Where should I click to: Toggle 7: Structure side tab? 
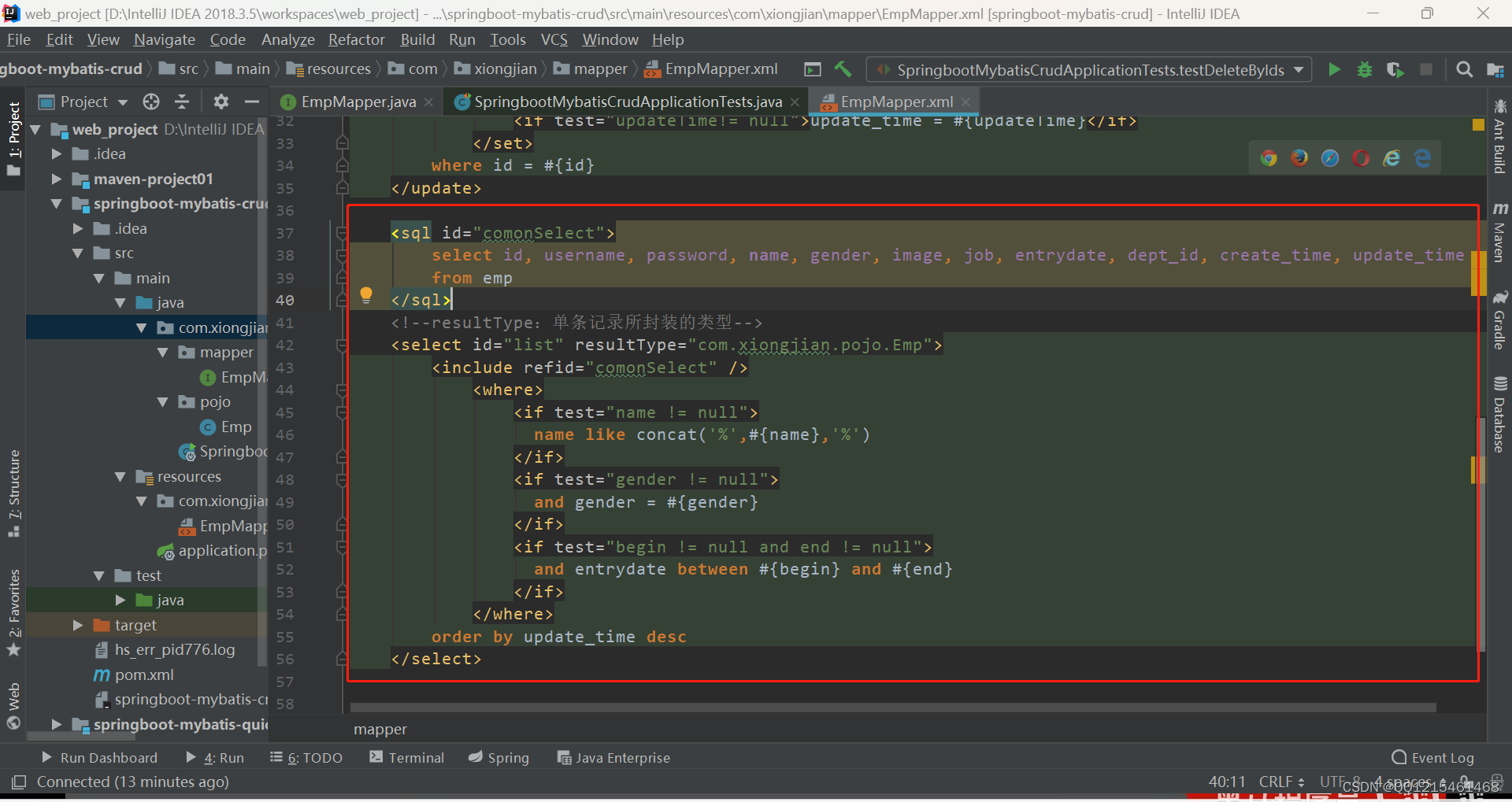[13, 494]
